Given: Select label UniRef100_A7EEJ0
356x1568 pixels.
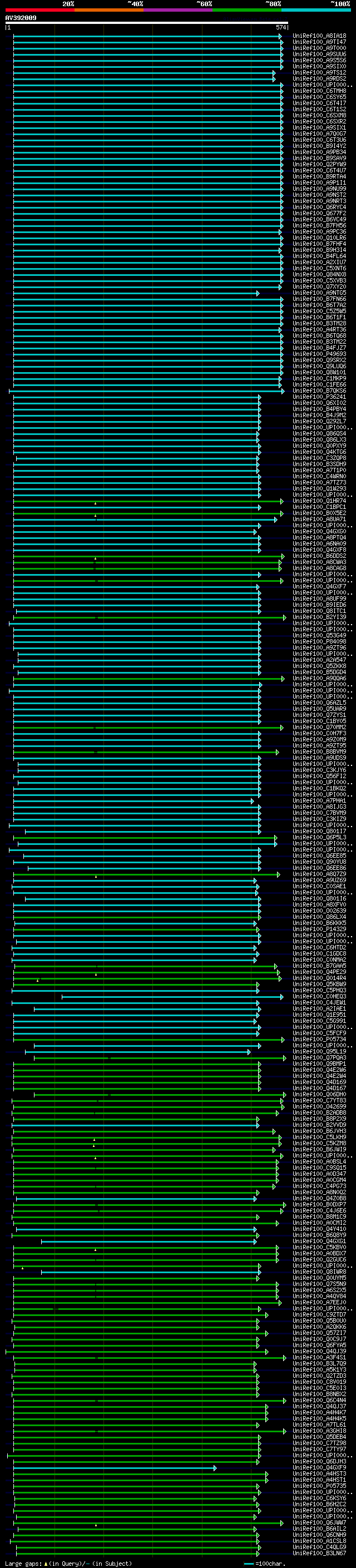Looking at the screenshot, I should (x=319, y=1303).
